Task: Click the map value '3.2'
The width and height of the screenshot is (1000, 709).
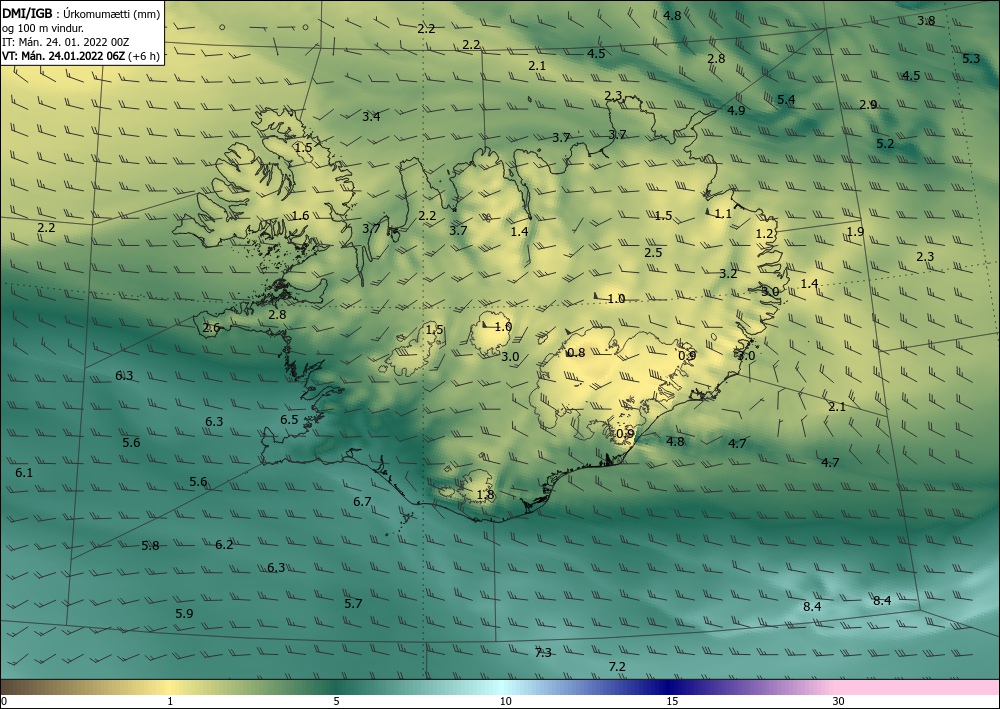Action: 728,274
